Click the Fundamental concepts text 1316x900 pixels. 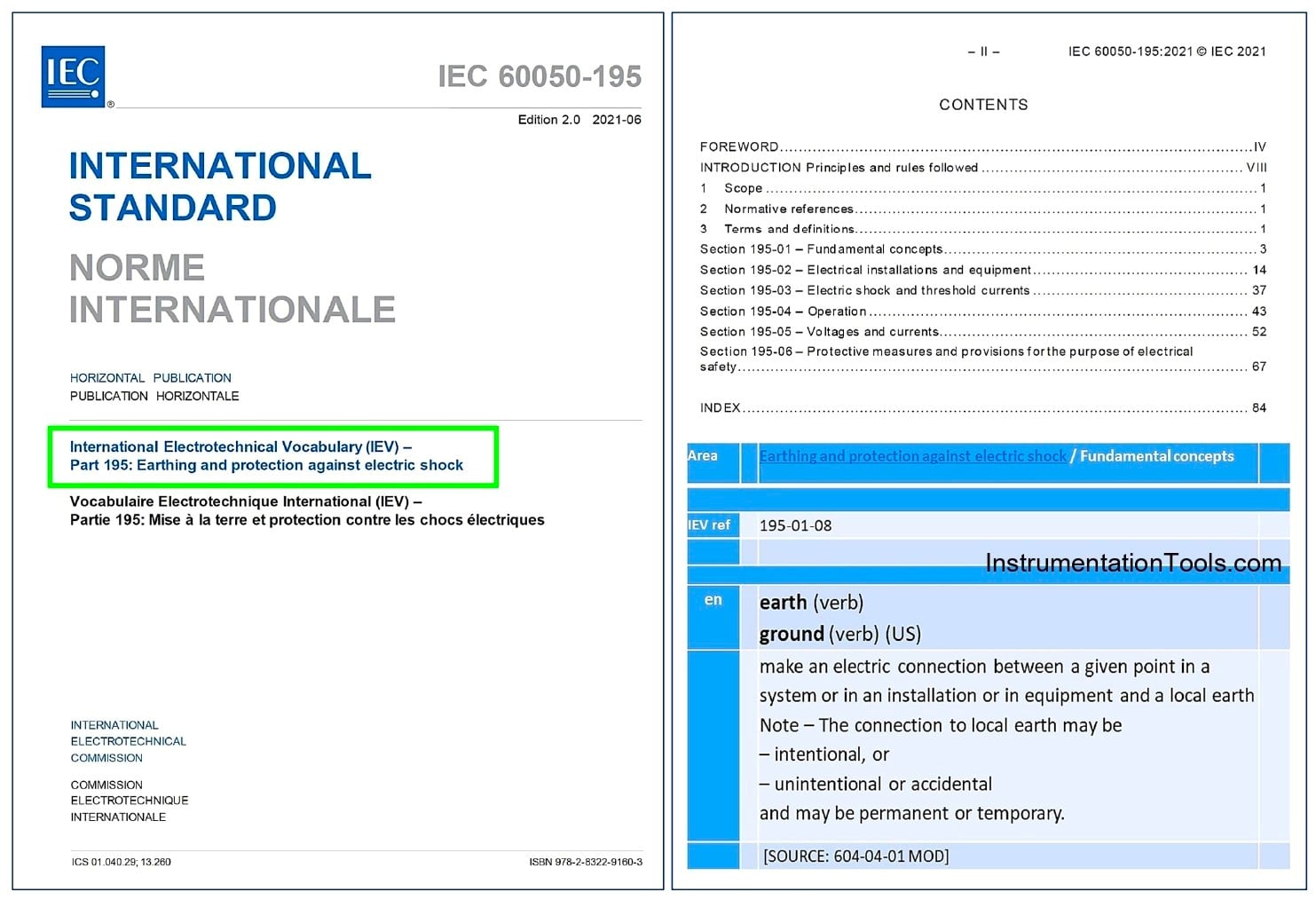[1157, 456]
